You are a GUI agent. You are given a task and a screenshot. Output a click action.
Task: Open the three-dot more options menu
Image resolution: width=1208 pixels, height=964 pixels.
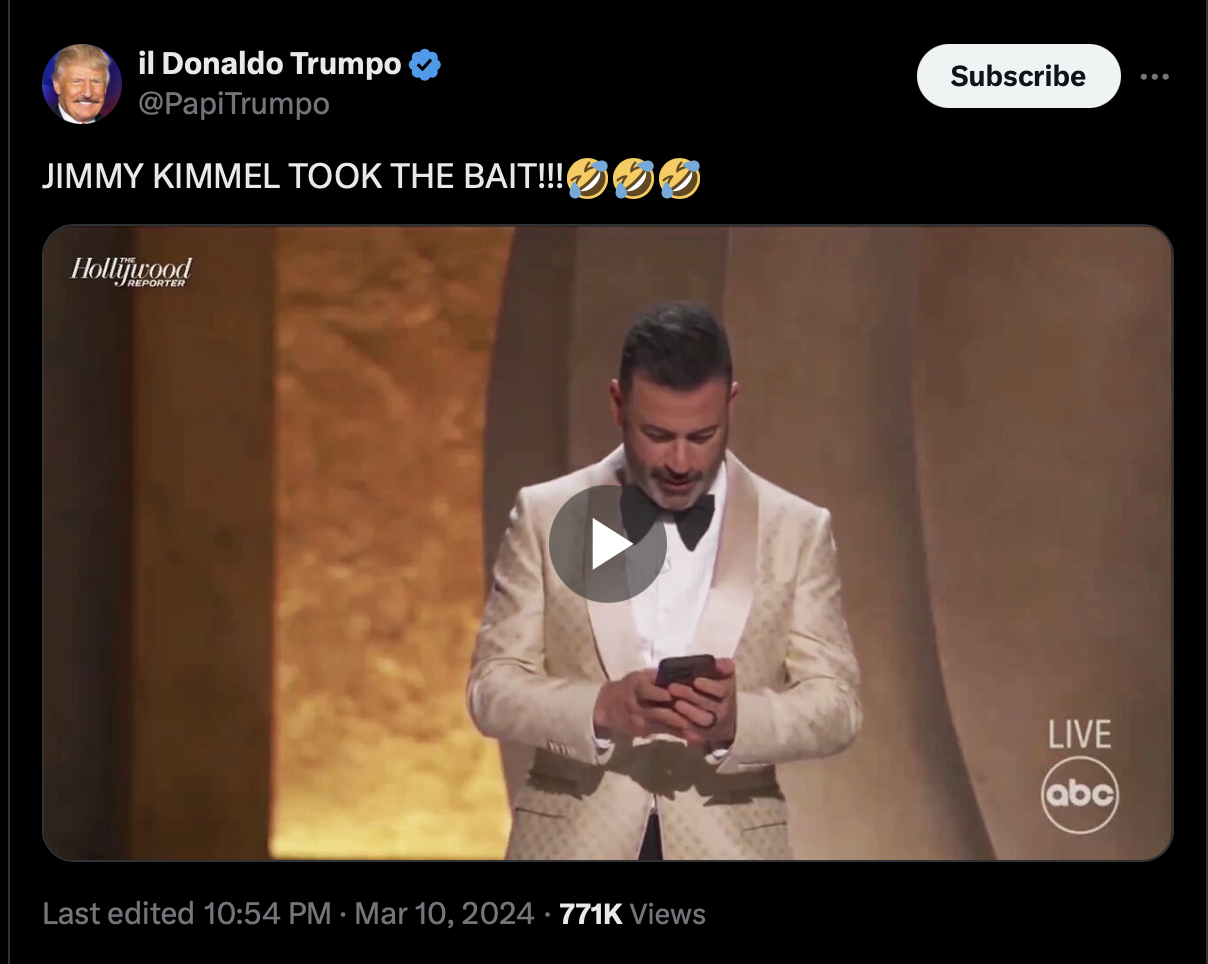click(x=1154, y=77)
